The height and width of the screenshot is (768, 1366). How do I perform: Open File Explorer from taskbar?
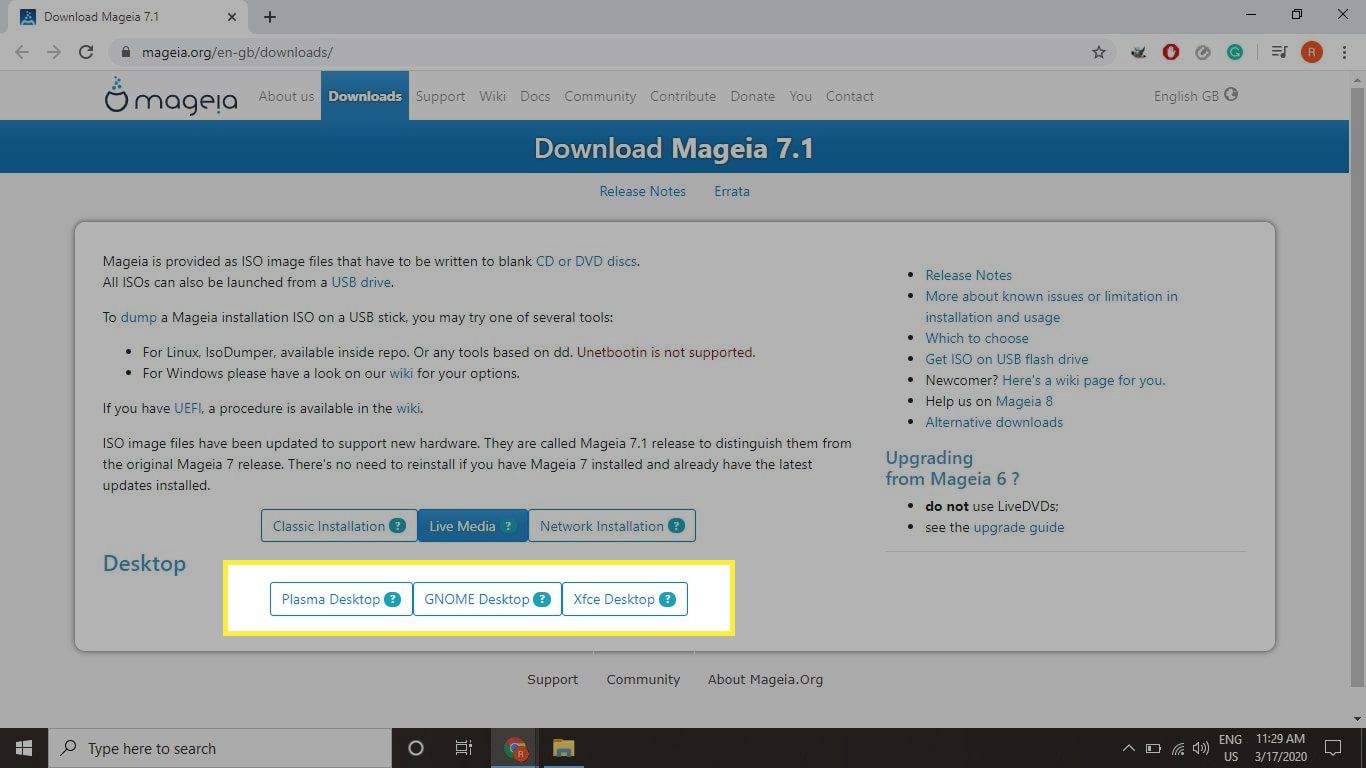[x=564, y=748]
